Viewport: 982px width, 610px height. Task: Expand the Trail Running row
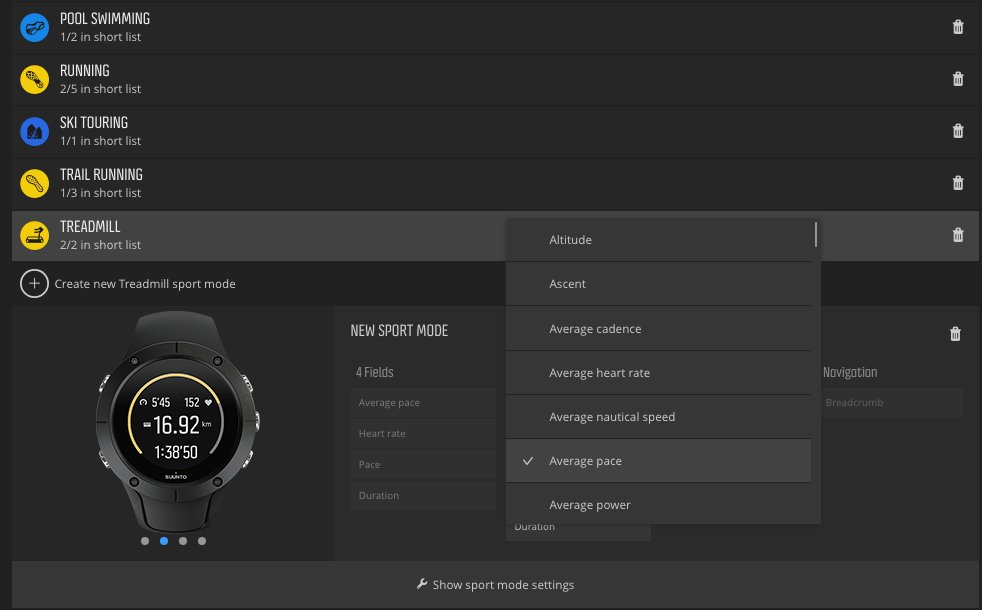point(495,184)
